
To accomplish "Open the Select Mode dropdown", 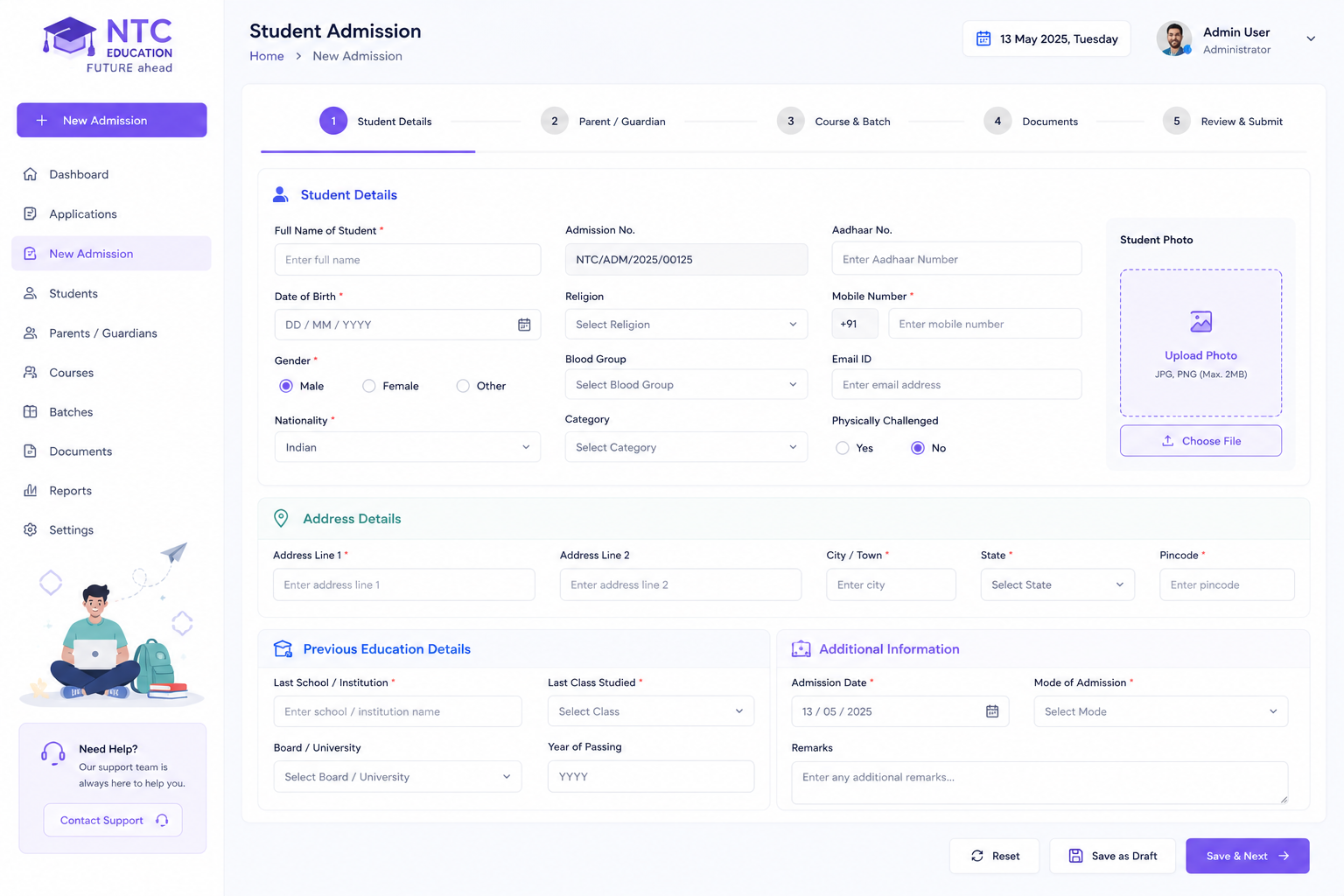I will (x=1160, y=711).
